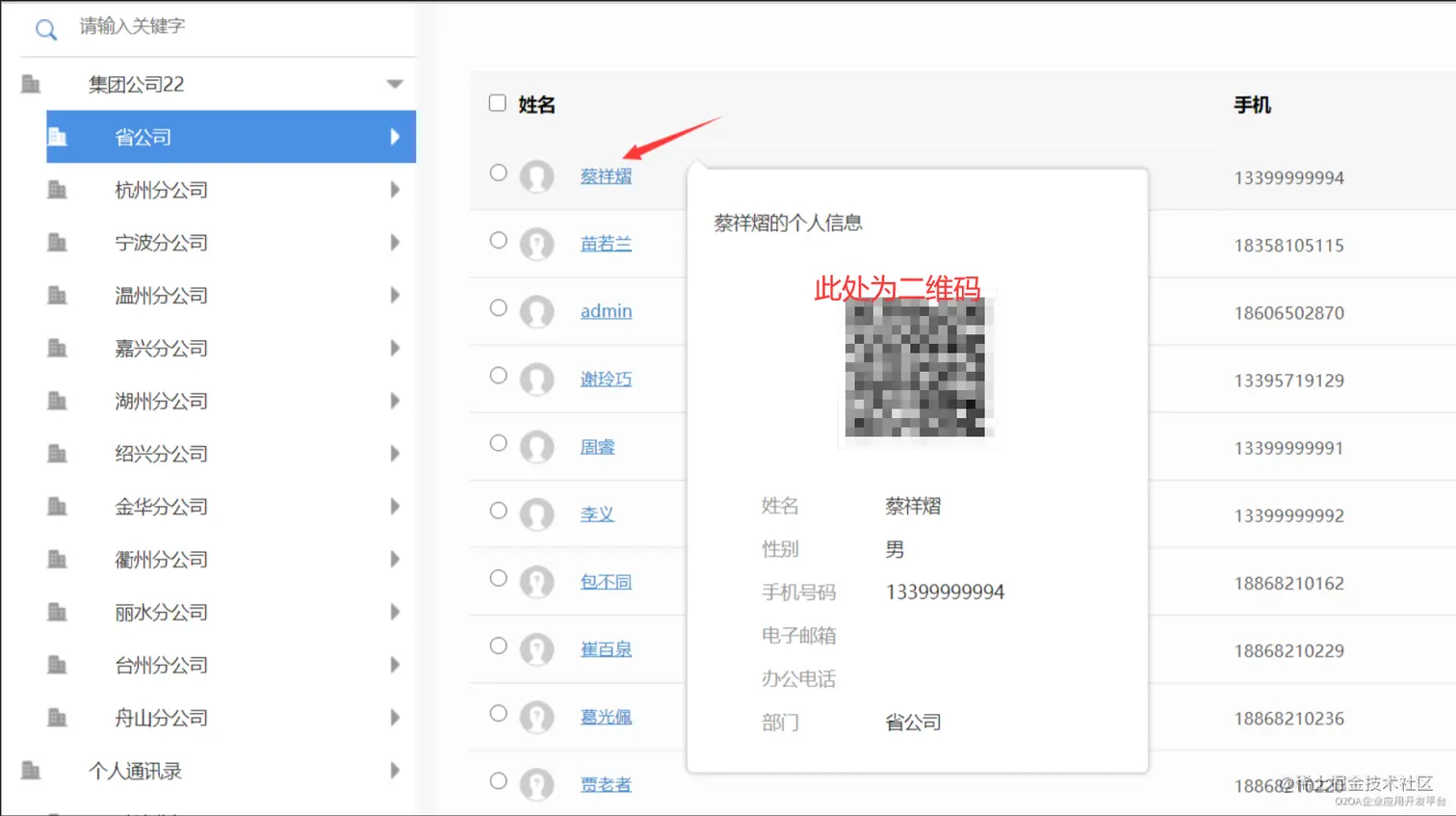This screenshot has width=1456, height=816.
Task: Click the avatar icon next to 蔡祥熠
Action: (536, 177)
